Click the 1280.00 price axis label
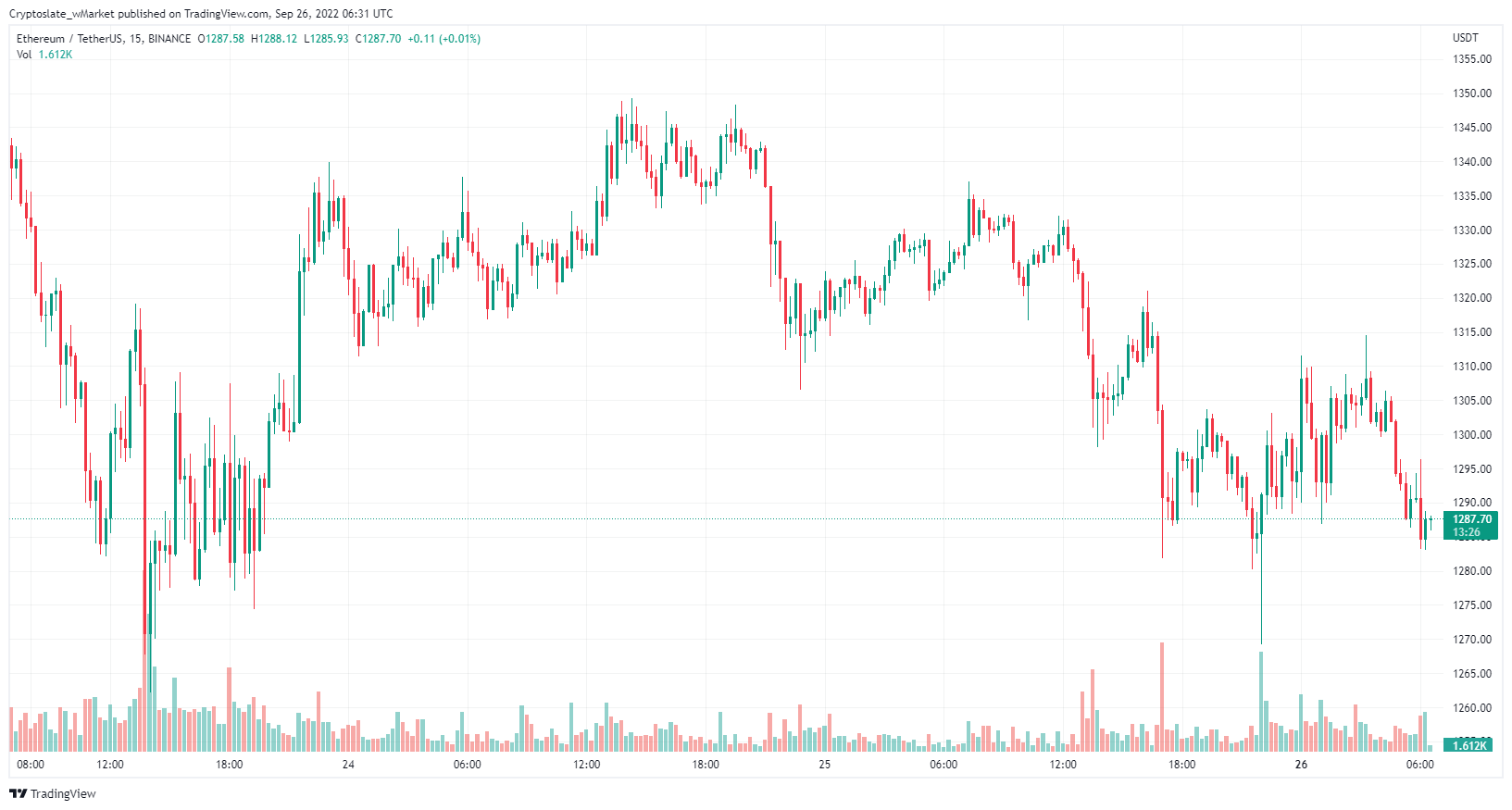Image resolution: width=1512 pixels, height=810 pixels. tap(1472, 571)
